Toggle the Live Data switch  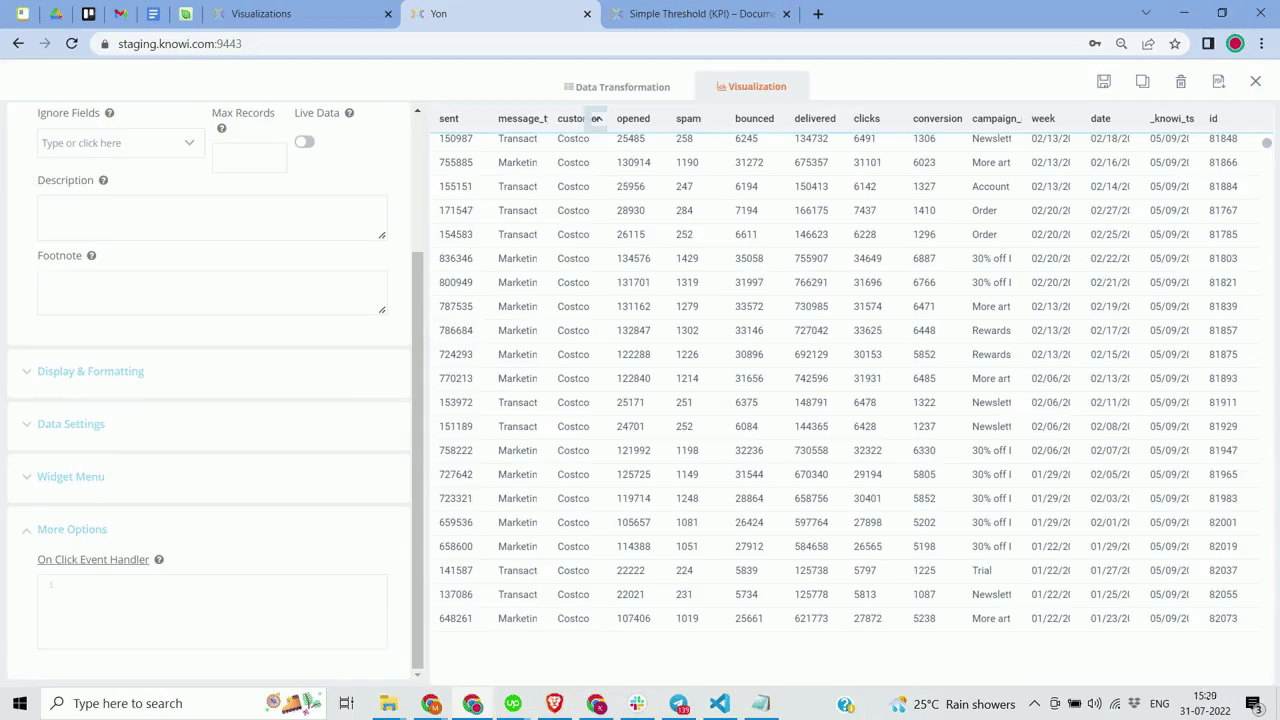pos(304,142)
